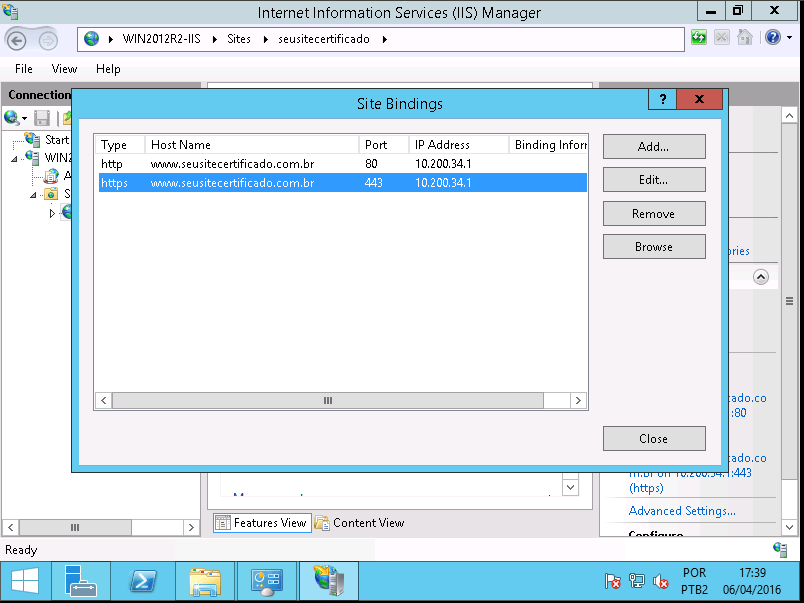Click the Home icon in IIS toolbar
The height and width of the screenshot is (603, 804).
[745, 37]
